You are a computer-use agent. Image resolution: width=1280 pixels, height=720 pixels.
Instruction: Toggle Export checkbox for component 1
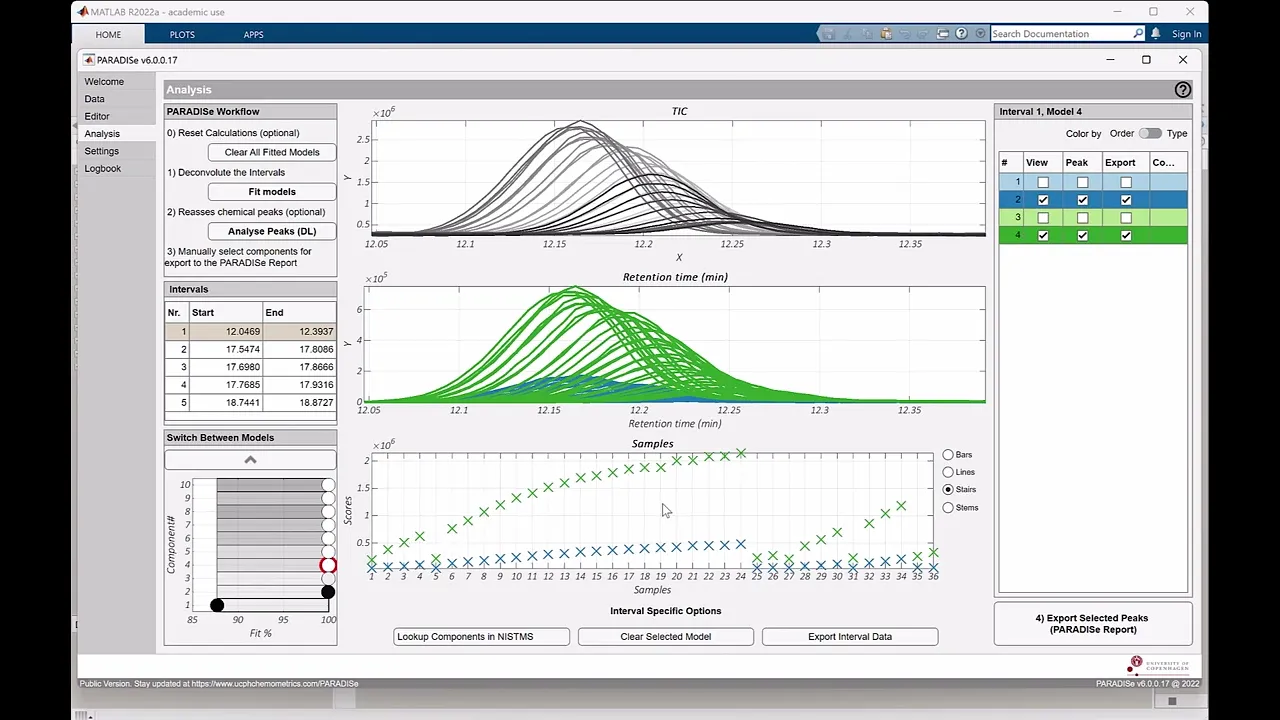click(x=1126, y=182)
